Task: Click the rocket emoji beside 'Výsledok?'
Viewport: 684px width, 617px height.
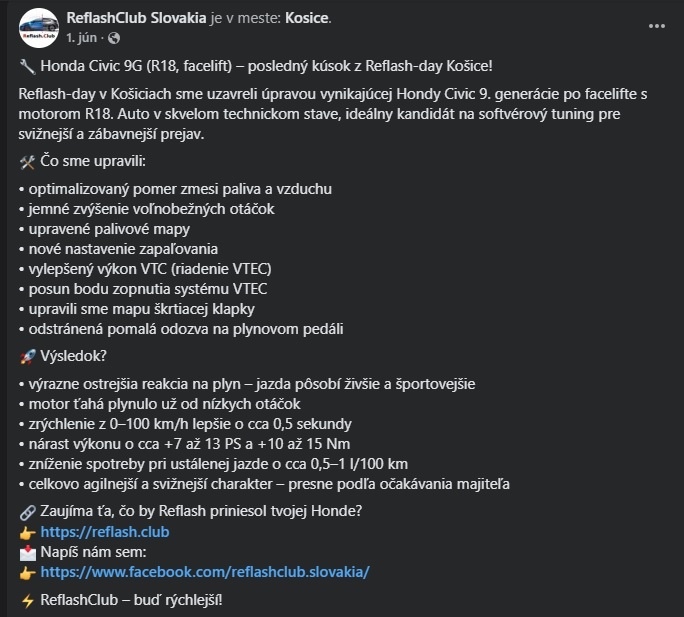Action: [27, 355]
